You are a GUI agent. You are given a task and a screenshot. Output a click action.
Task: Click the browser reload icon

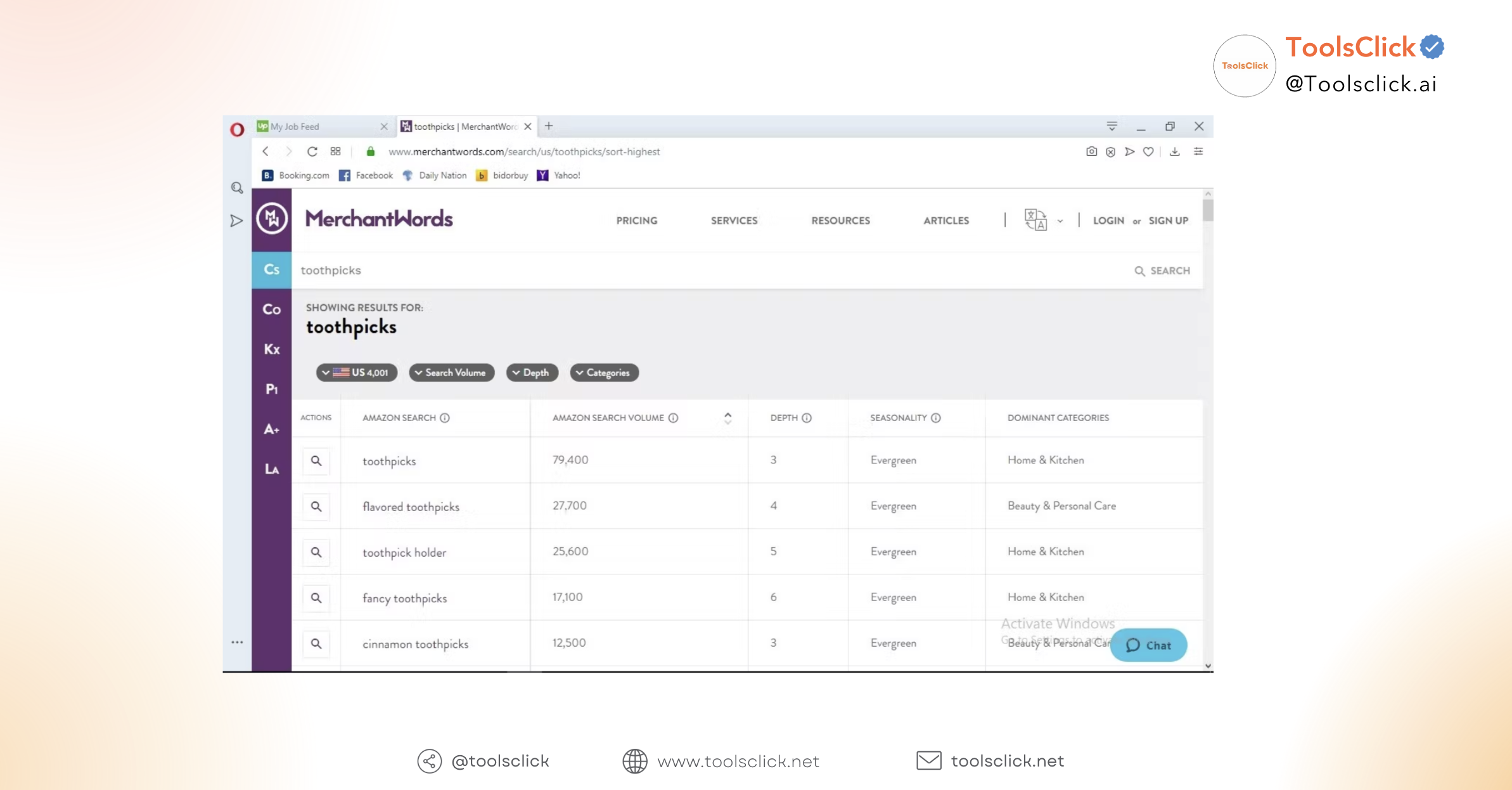coord(312,152)
